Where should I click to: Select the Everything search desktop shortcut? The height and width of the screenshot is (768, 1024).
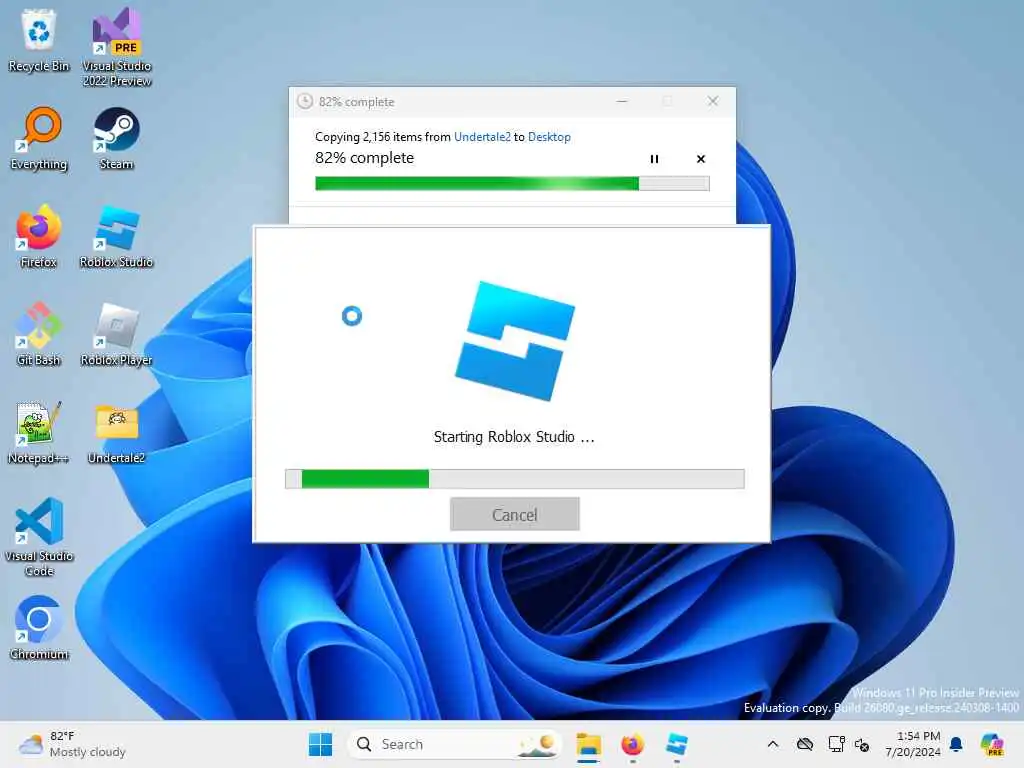pyautogui.click(x=39, y=138)
